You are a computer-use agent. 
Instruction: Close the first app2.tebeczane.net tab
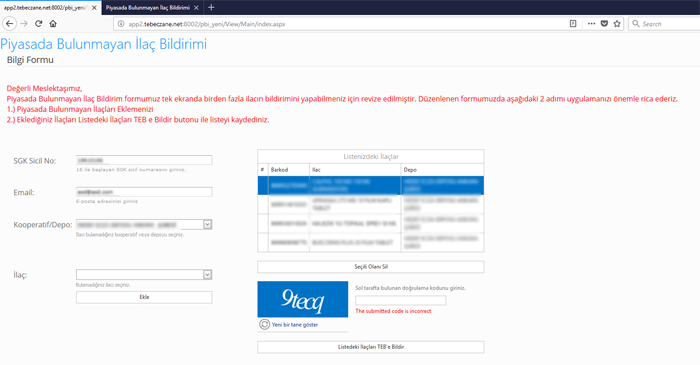click(94, 8)
